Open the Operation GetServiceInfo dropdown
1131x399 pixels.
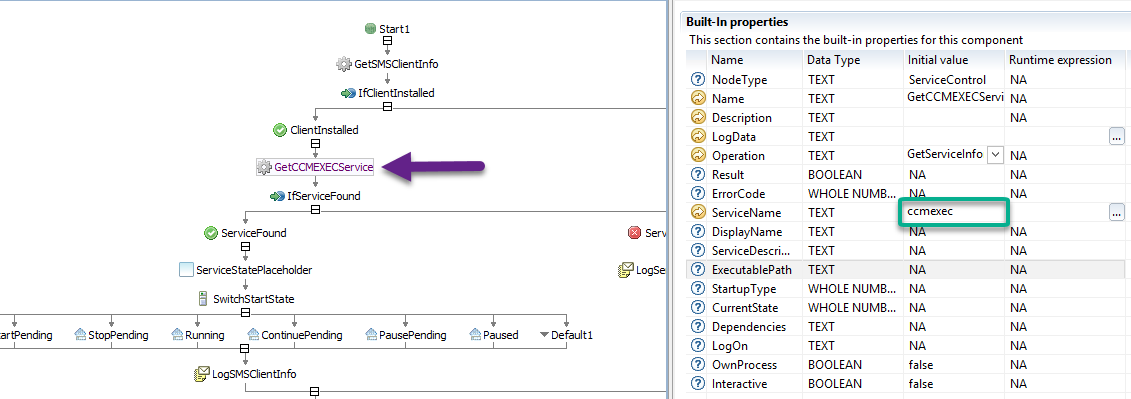[995, 154]
